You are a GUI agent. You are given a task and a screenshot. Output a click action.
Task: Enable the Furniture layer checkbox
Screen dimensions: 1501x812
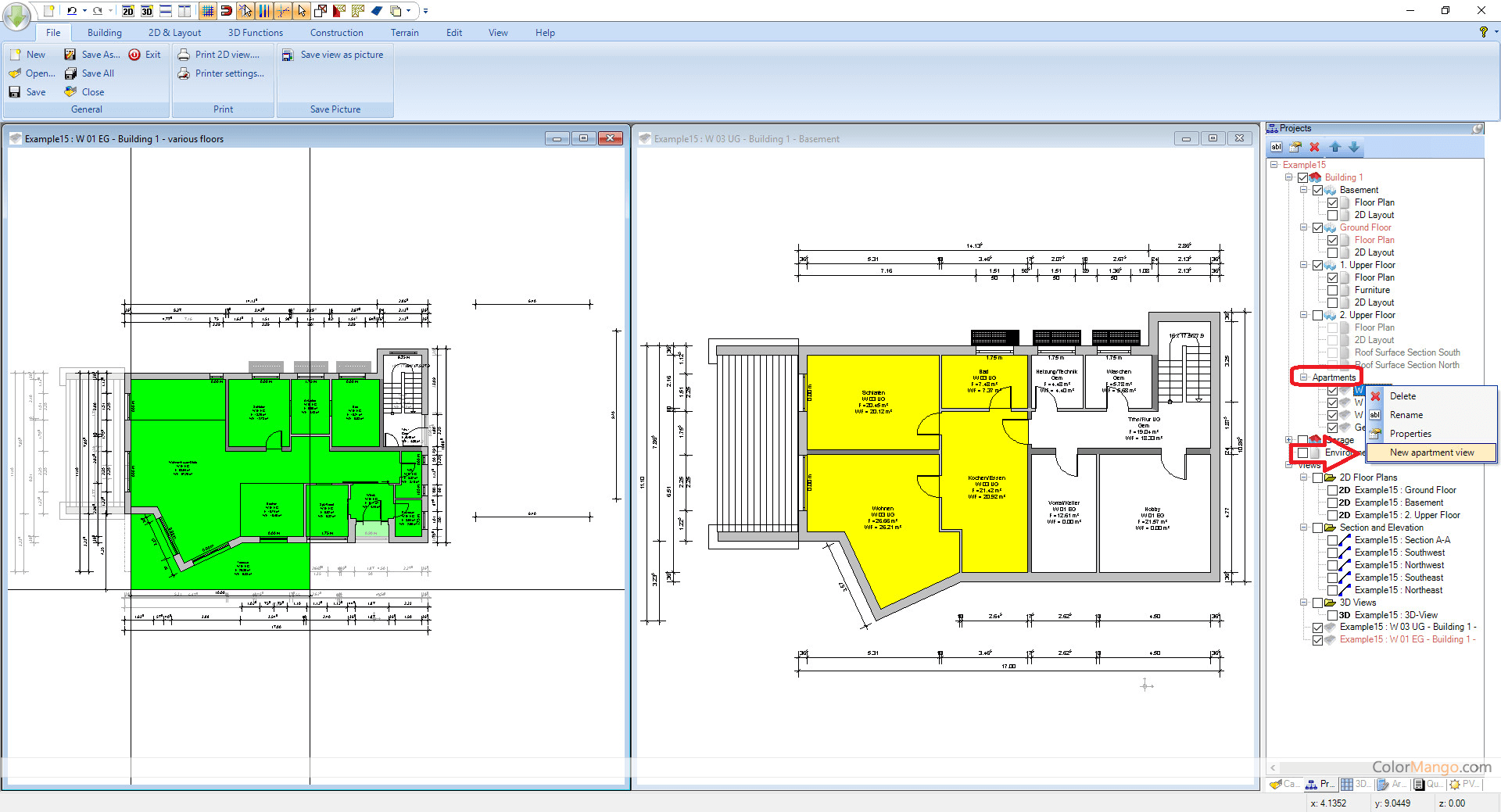1333,290
